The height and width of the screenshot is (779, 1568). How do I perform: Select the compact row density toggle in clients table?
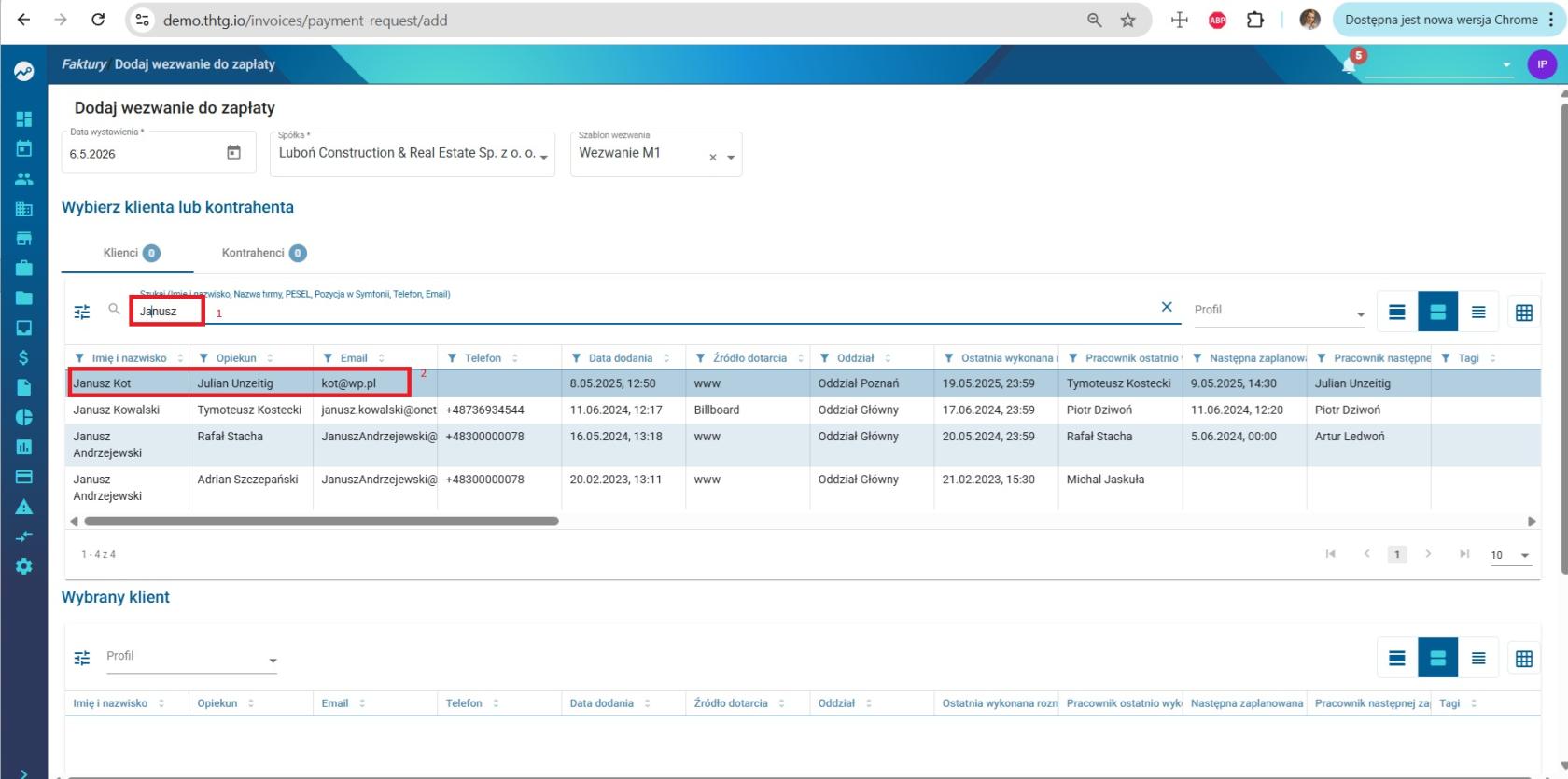click(x=1478, y=313)
